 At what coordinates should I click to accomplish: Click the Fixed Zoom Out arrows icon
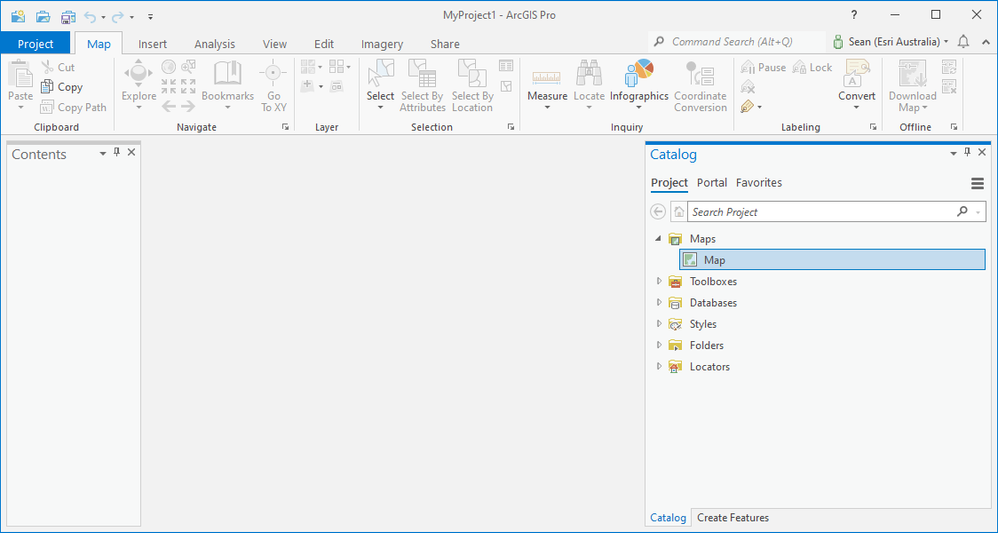188,86
